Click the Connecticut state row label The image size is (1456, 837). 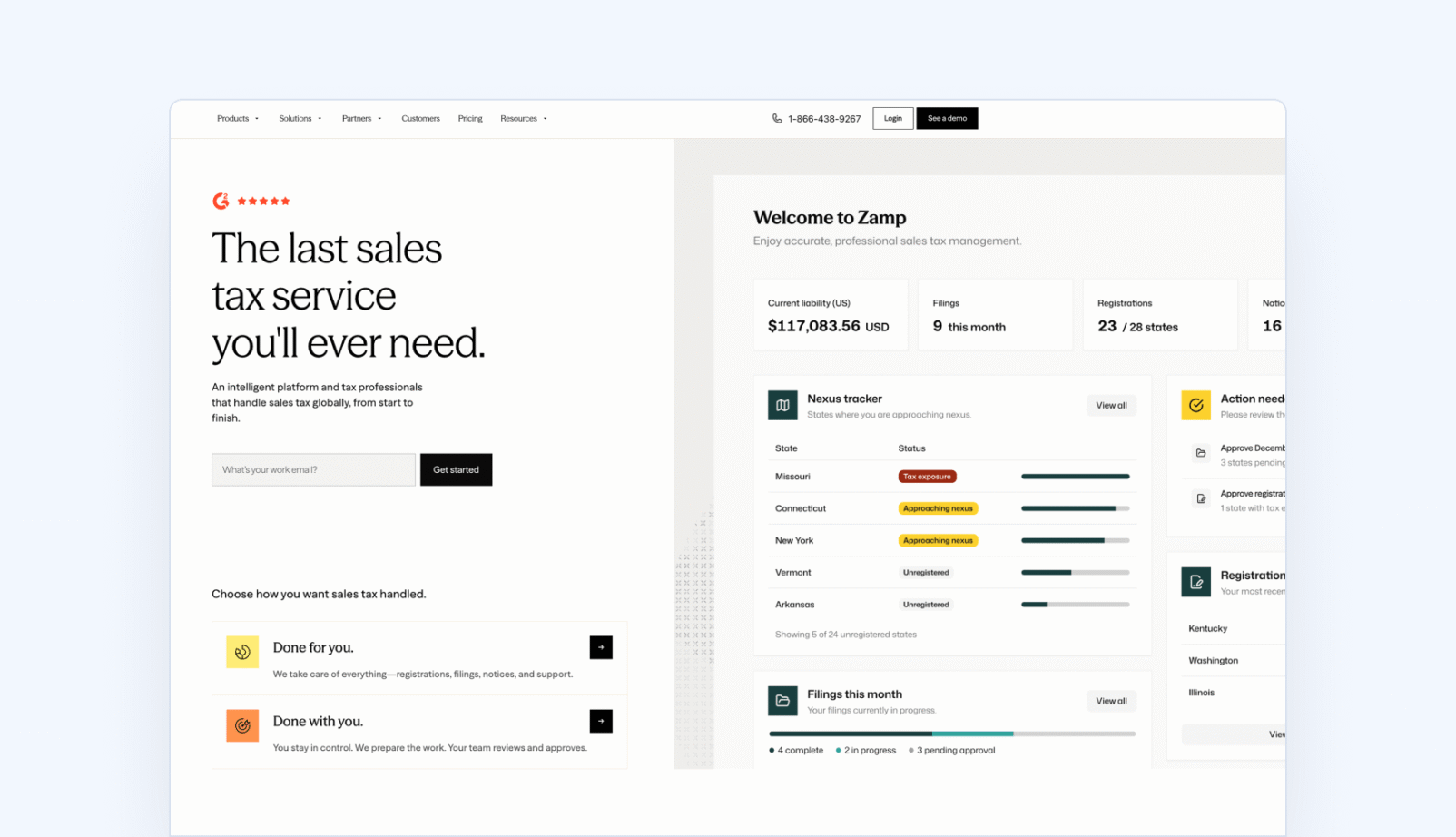point(801,508)
